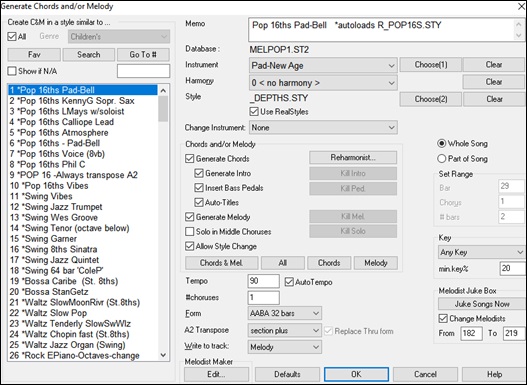The width and height of the screenshot is (527, 385).
Task: Open Melodist Maker Edit button
Action: (216, 374)
